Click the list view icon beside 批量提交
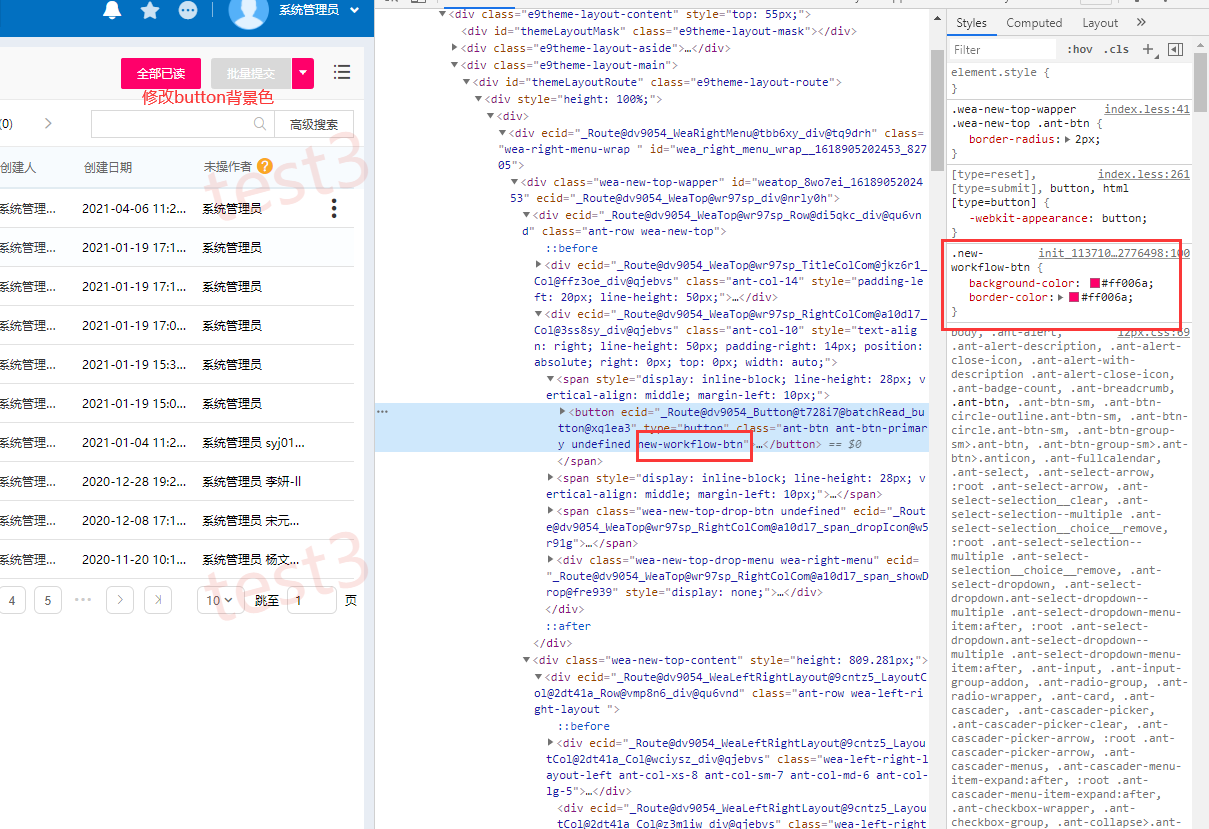 coord(342,72)
